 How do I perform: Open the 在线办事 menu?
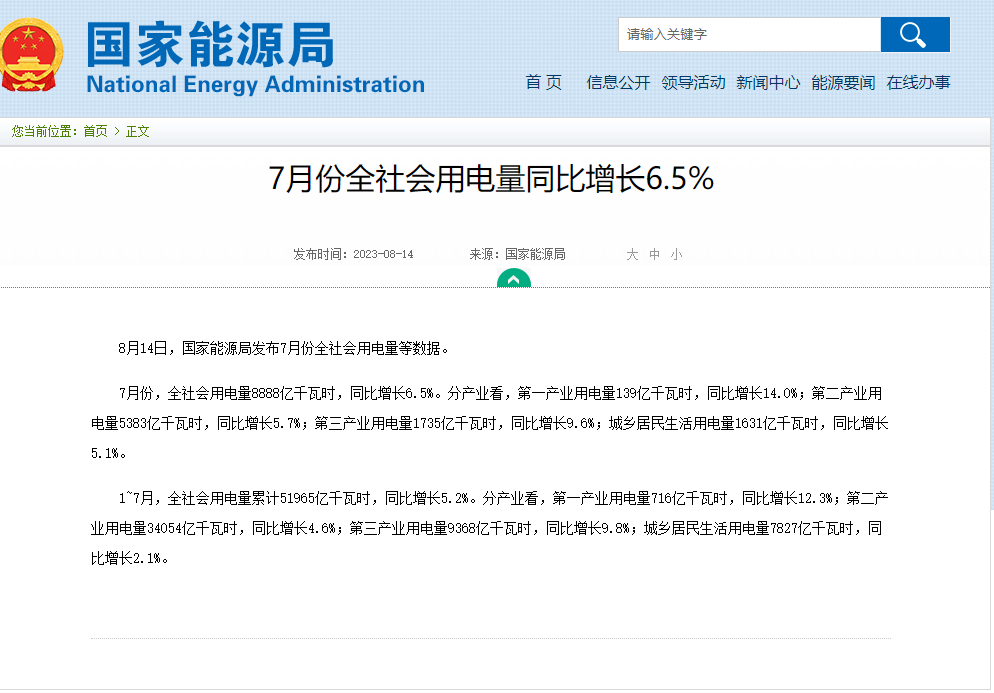pyautogui.click(x=918, y=83)
